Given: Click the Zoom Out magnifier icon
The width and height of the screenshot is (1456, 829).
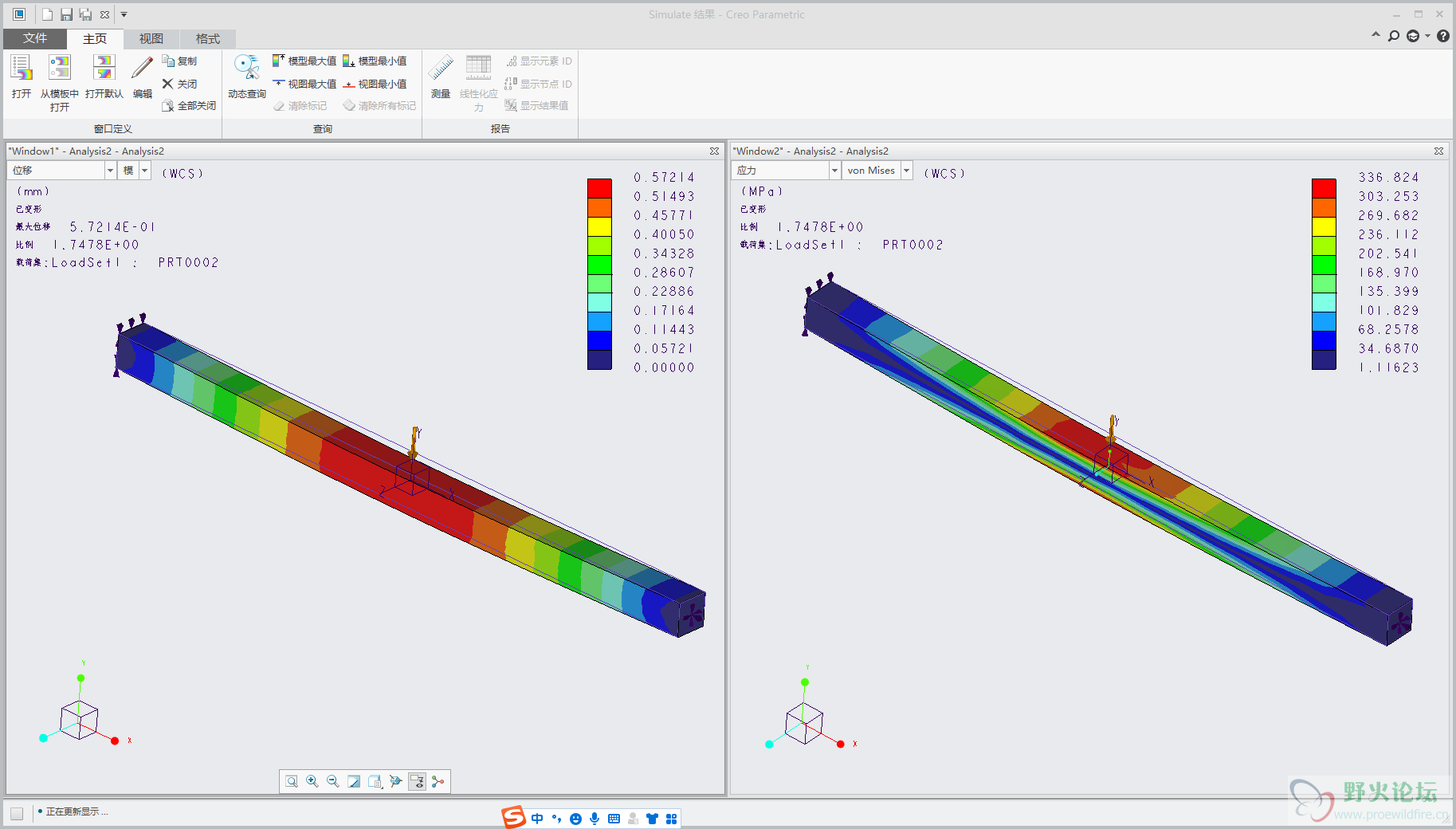Looking at the screenshot, I should 333,781.
